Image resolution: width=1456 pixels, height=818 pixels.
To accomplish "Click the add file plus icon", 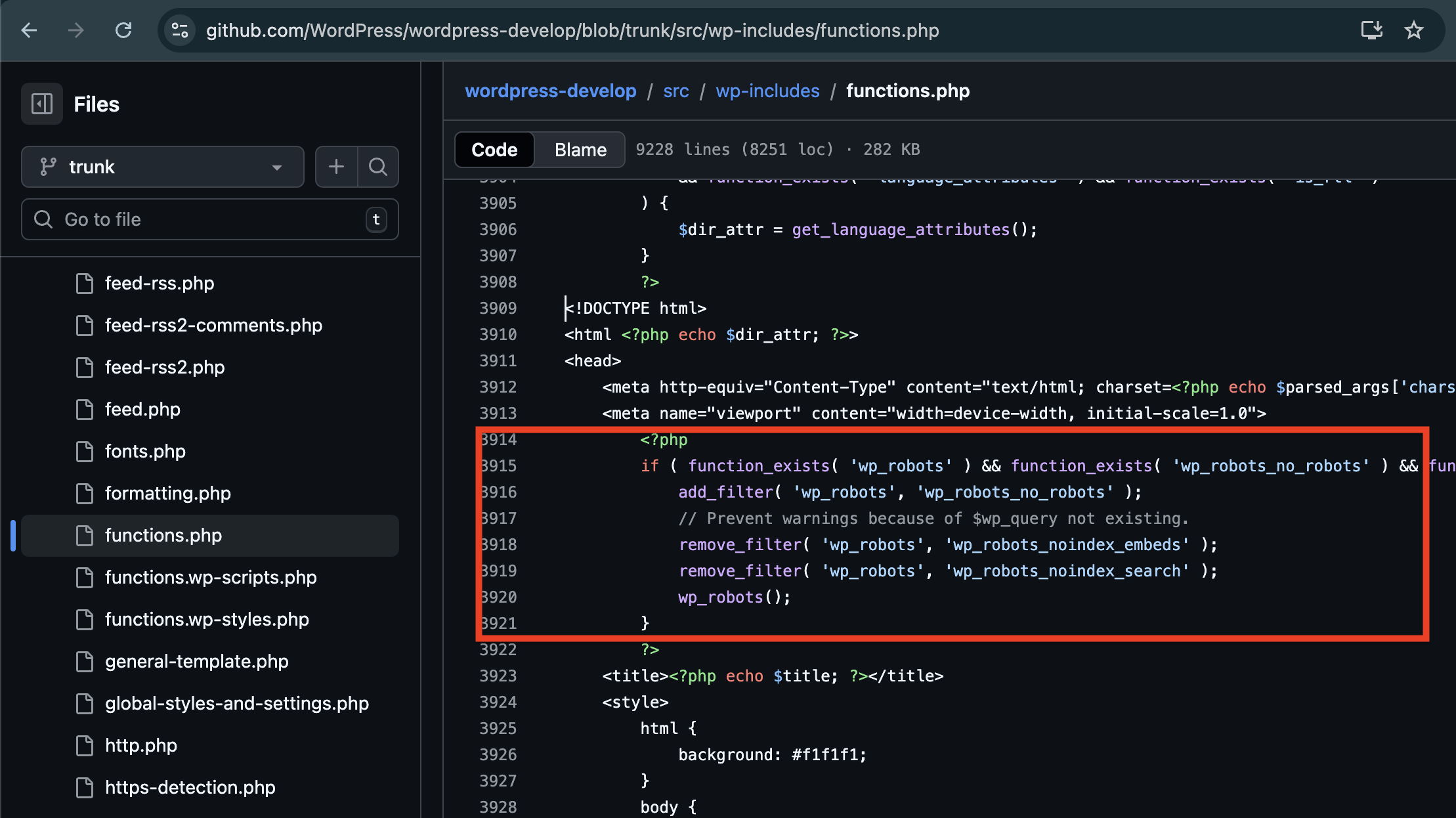I will 336,167.
